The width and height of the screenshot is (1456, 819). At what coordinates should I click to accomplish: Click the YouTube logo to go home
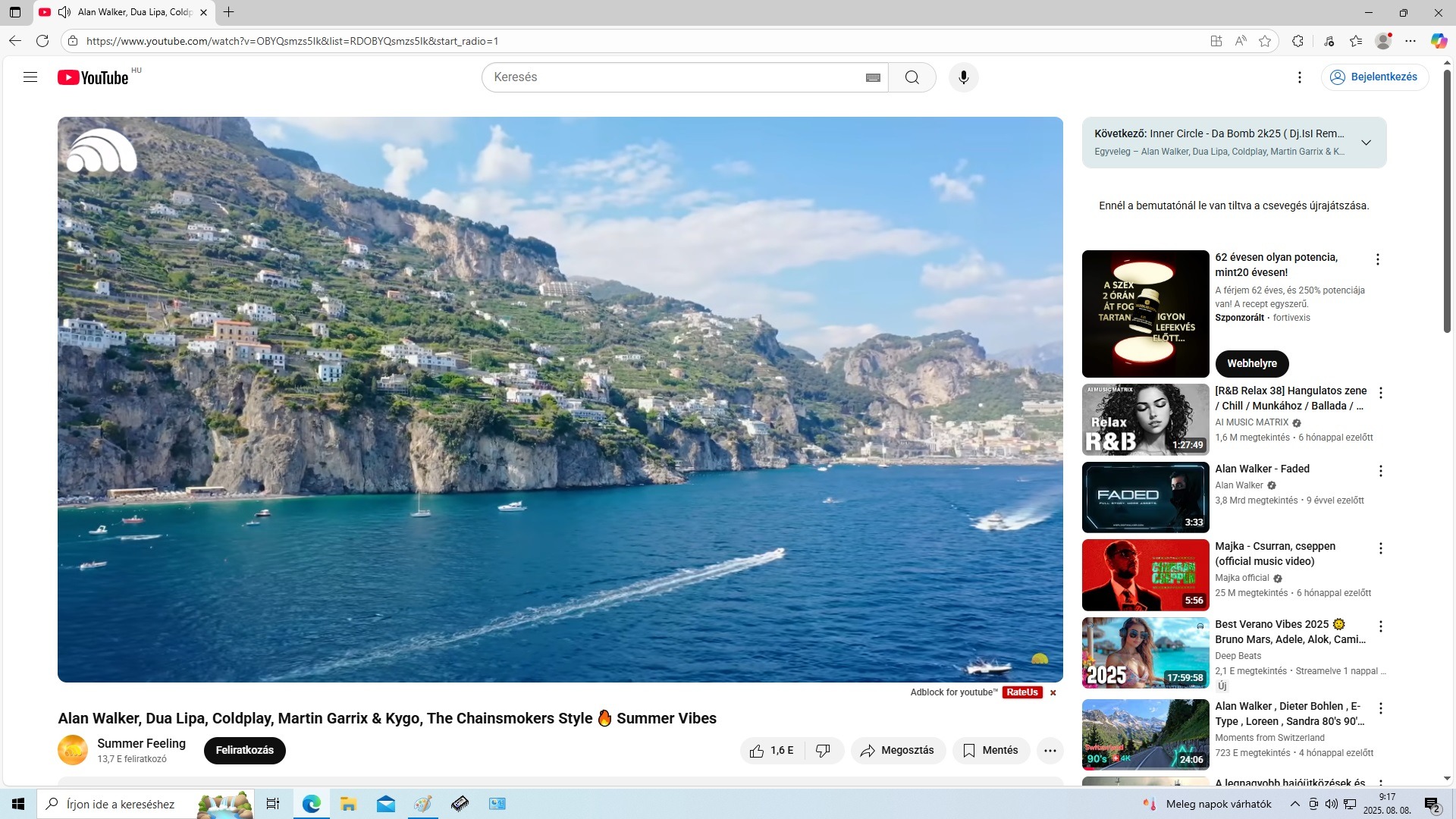93,77
